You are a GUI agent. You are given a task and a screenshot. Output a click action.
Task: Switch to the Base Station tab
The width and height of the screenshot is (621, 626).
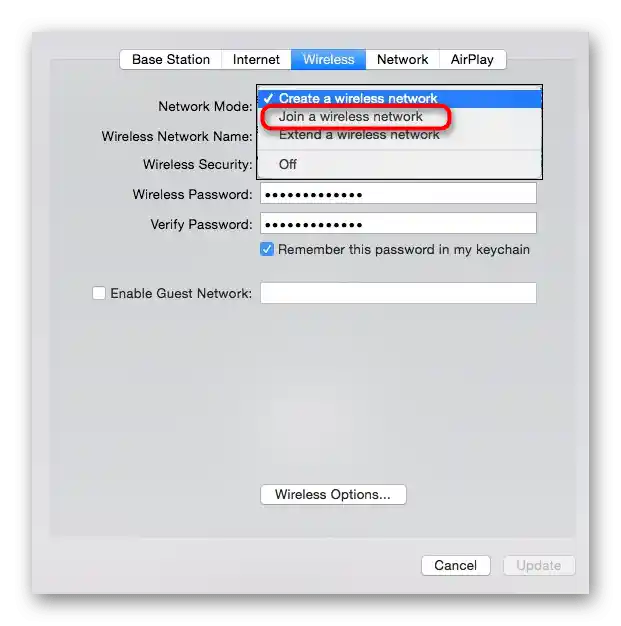tap(171, 59)
